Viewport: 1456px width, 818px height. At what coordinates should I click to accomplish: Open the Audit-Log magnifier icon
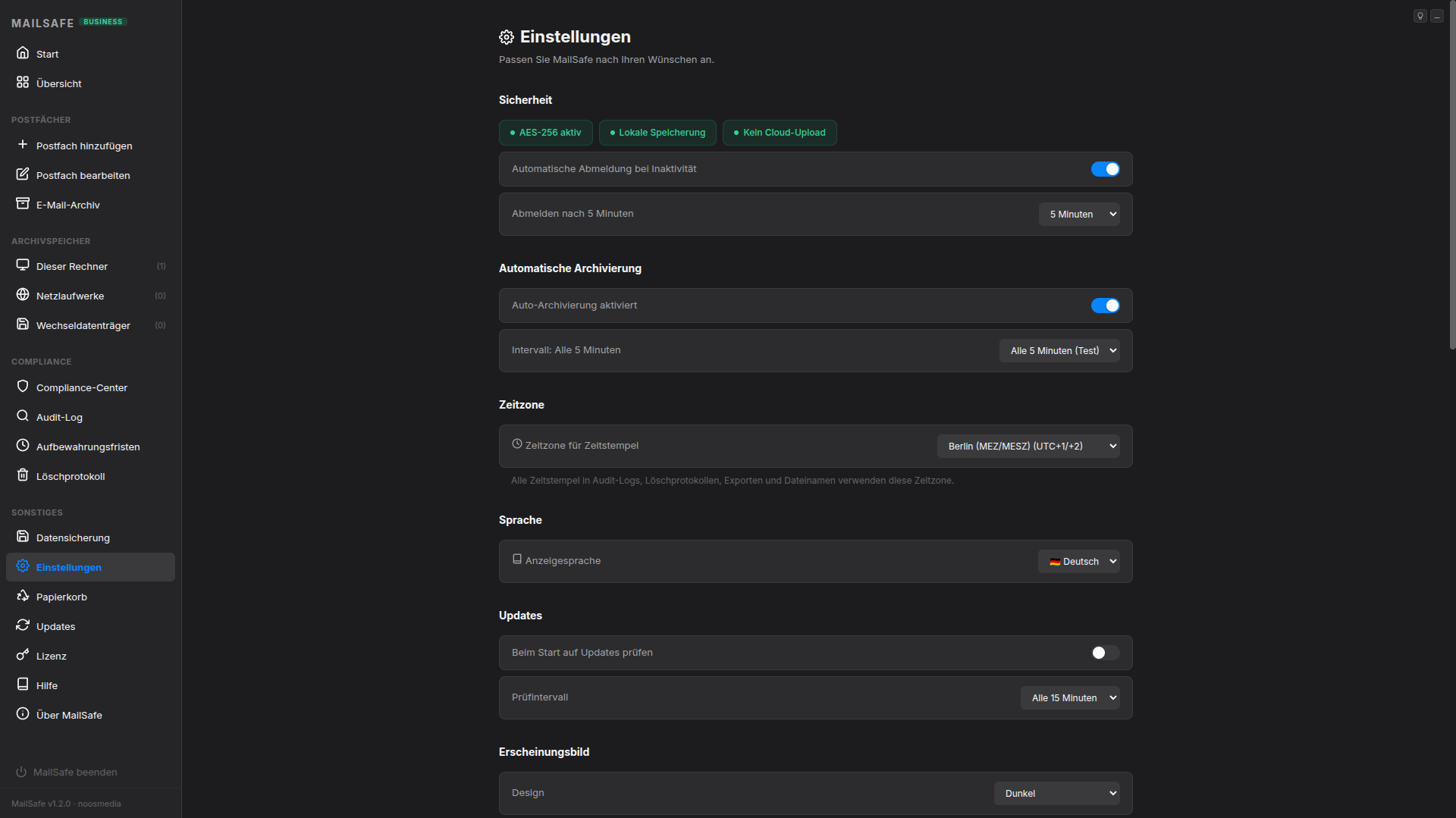(23, 416)
